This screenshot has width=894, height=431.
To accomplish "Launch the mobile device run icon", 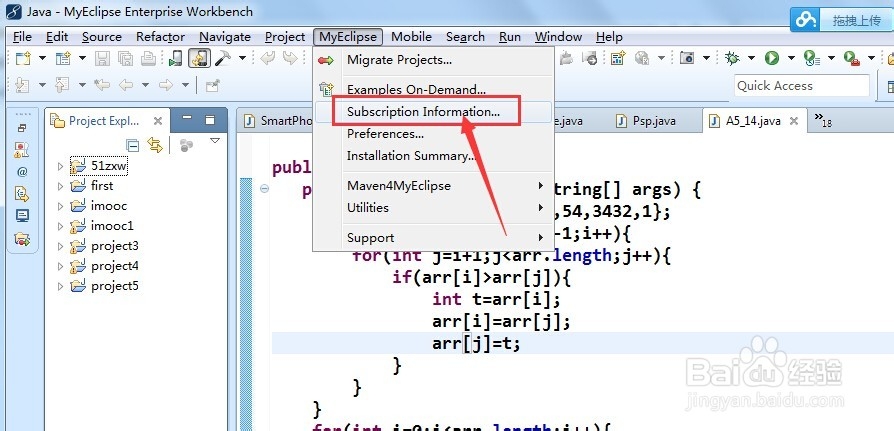I will click(x=176, y=58).
